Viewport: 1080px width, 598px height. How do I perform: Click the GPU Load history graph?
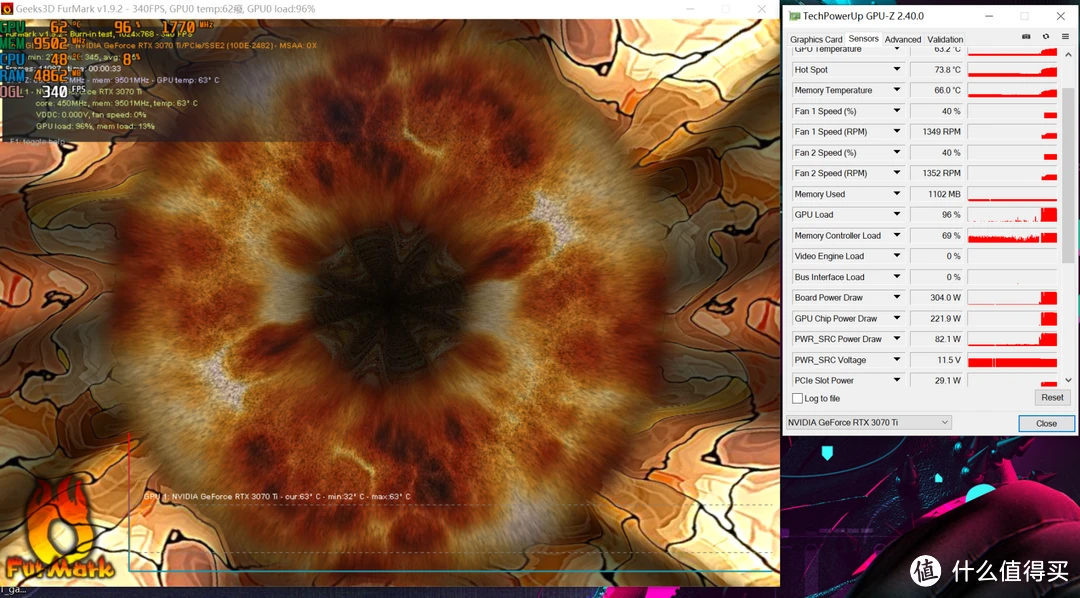[1012, 215]
